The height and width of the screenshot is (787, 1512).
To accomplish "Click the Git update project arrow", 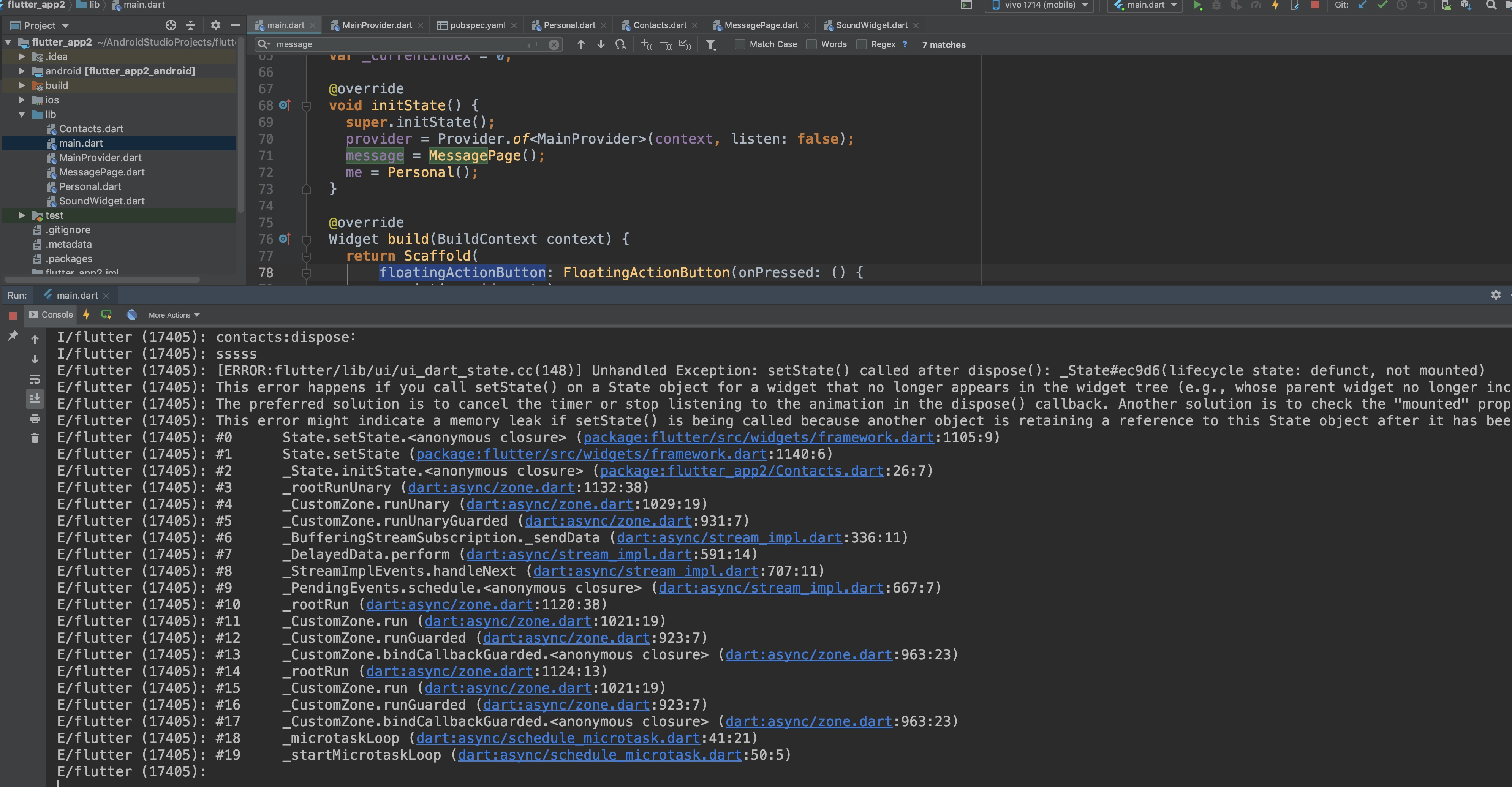I will pyautogui.click(x=1362, y=5).
